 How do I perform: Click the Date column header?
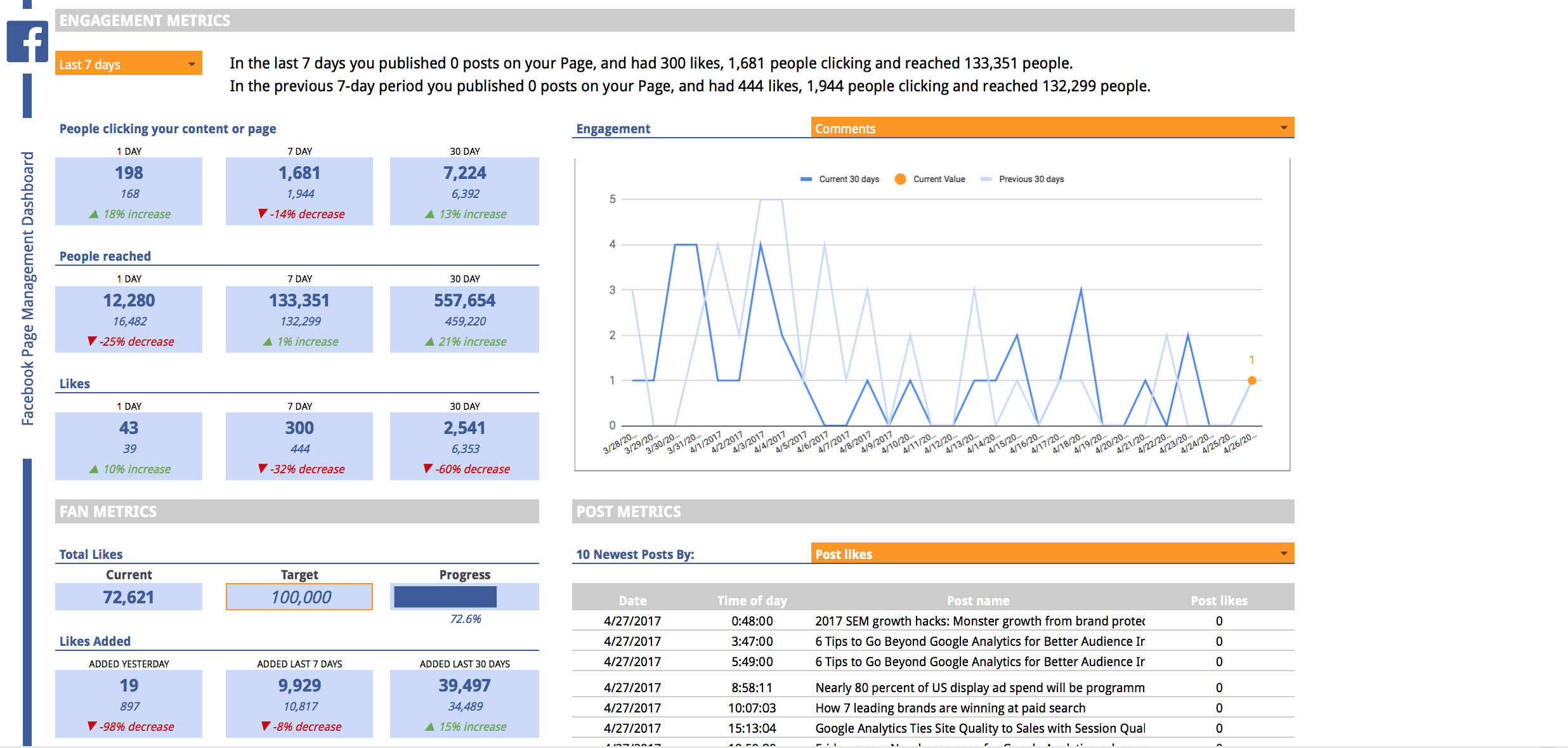coord(632,600)
